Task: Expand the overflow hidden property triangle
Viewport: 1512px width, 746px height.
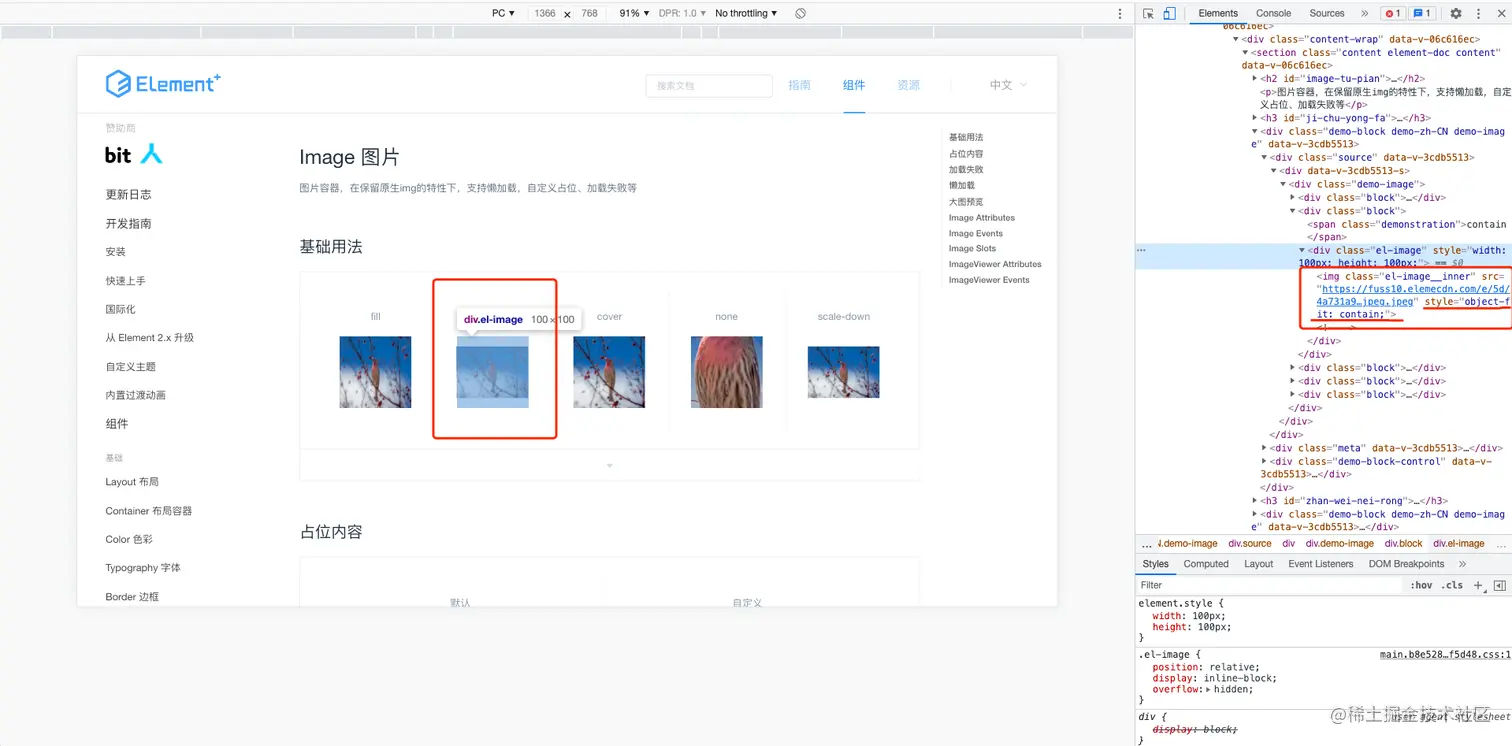Action: click(x=1207, y=690)
